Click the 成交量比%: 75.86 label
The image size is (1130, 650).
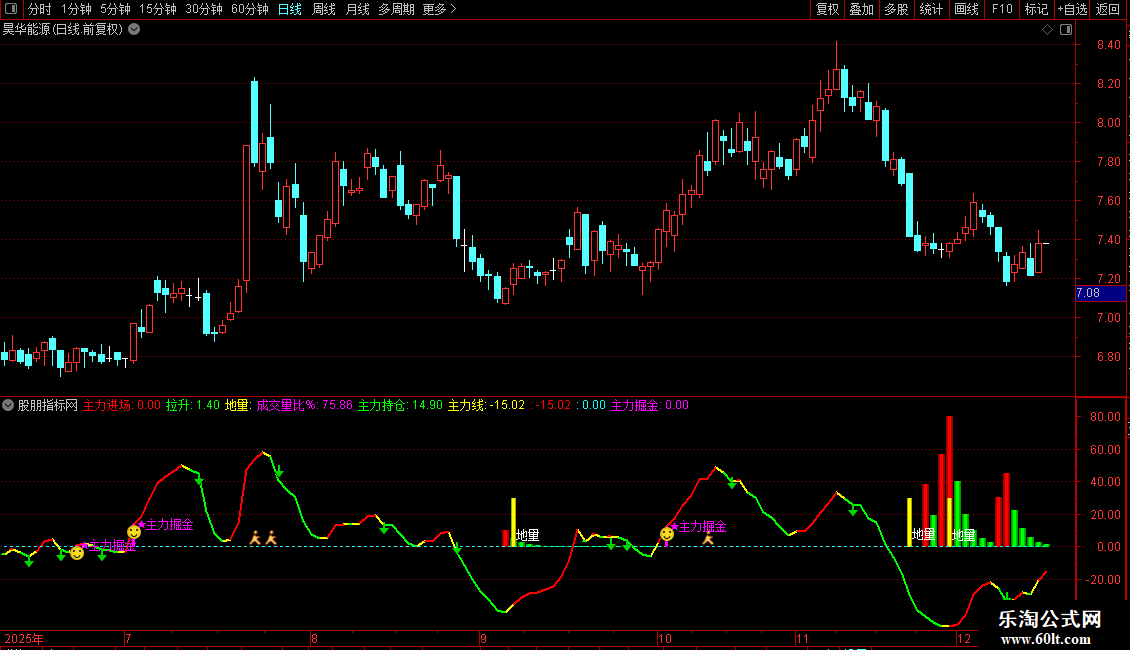pyautogui.click(x=305, y=405)
